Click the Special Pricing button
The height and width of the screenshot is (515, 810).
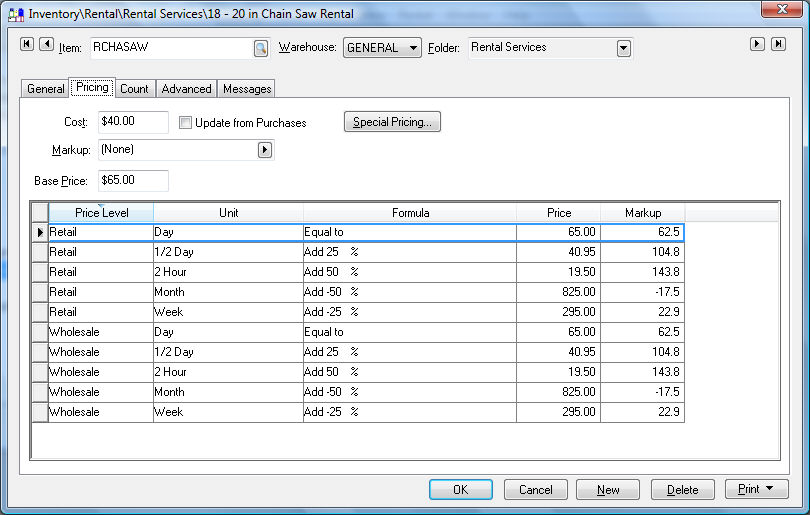(x=392, y=122)
